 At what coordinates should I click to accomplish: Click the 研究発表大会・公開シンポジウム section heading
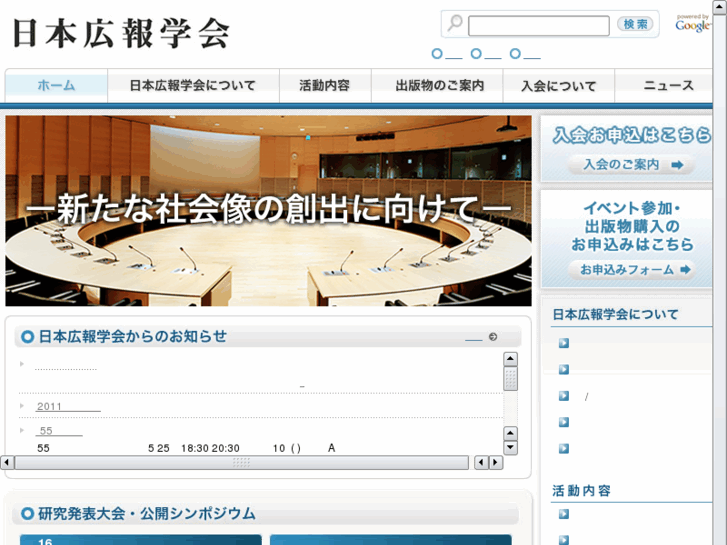point(147,513)
